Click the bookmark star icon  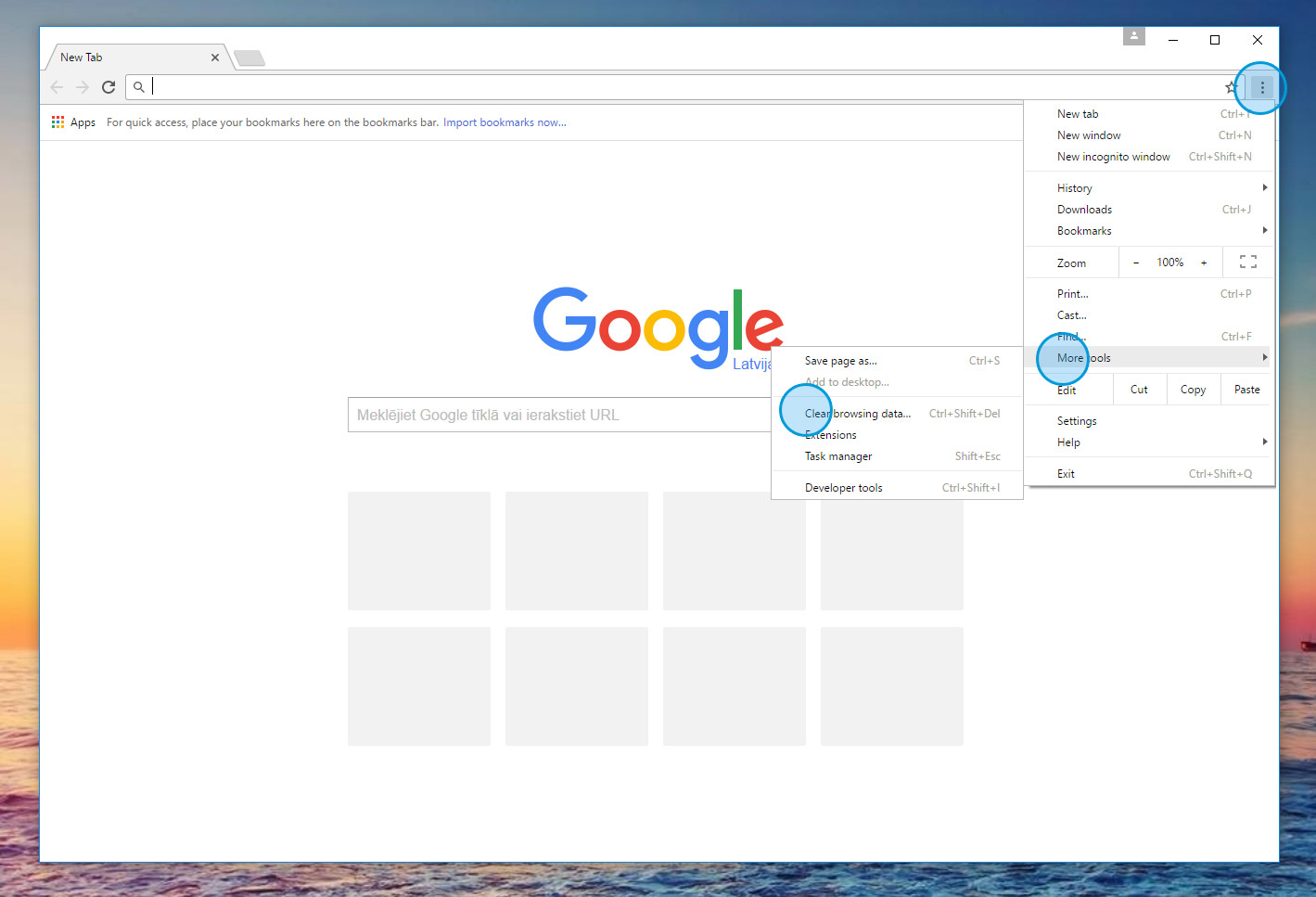pyautogui.click(x=1231, y=87)
